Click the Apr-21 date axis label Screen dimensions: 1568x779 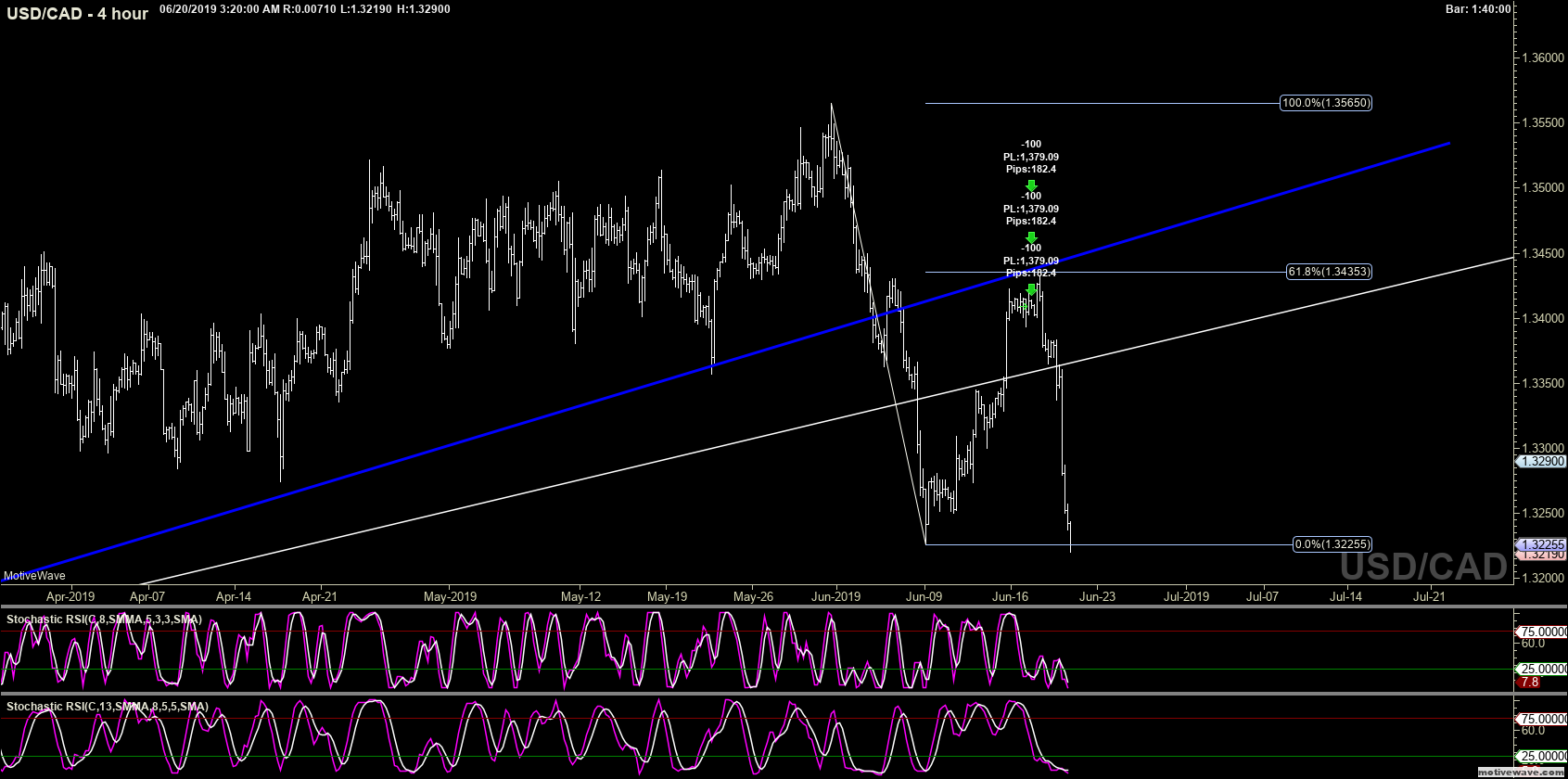320,596
